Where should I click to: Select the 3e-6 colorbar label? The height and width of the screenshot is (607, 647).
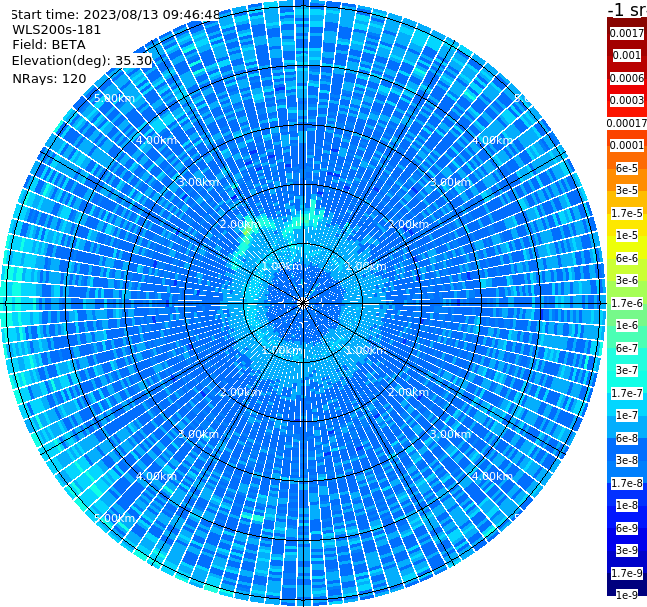click(627, 280)
